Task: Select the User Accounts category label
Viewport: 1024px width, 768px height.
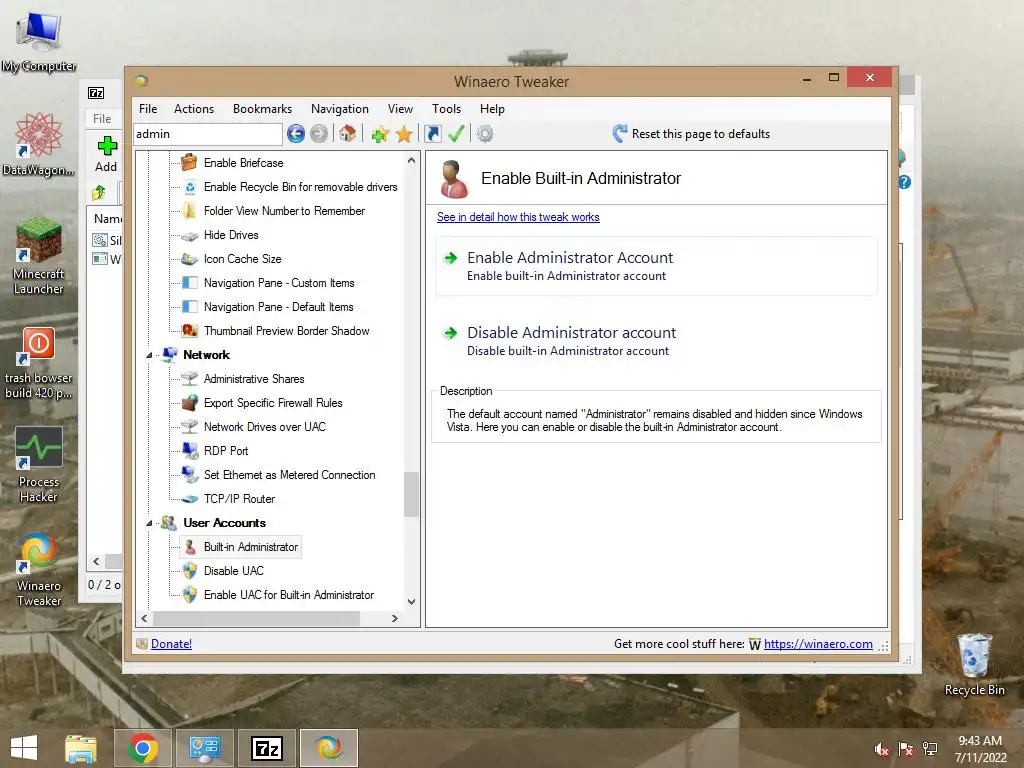Action: point(225,523)
